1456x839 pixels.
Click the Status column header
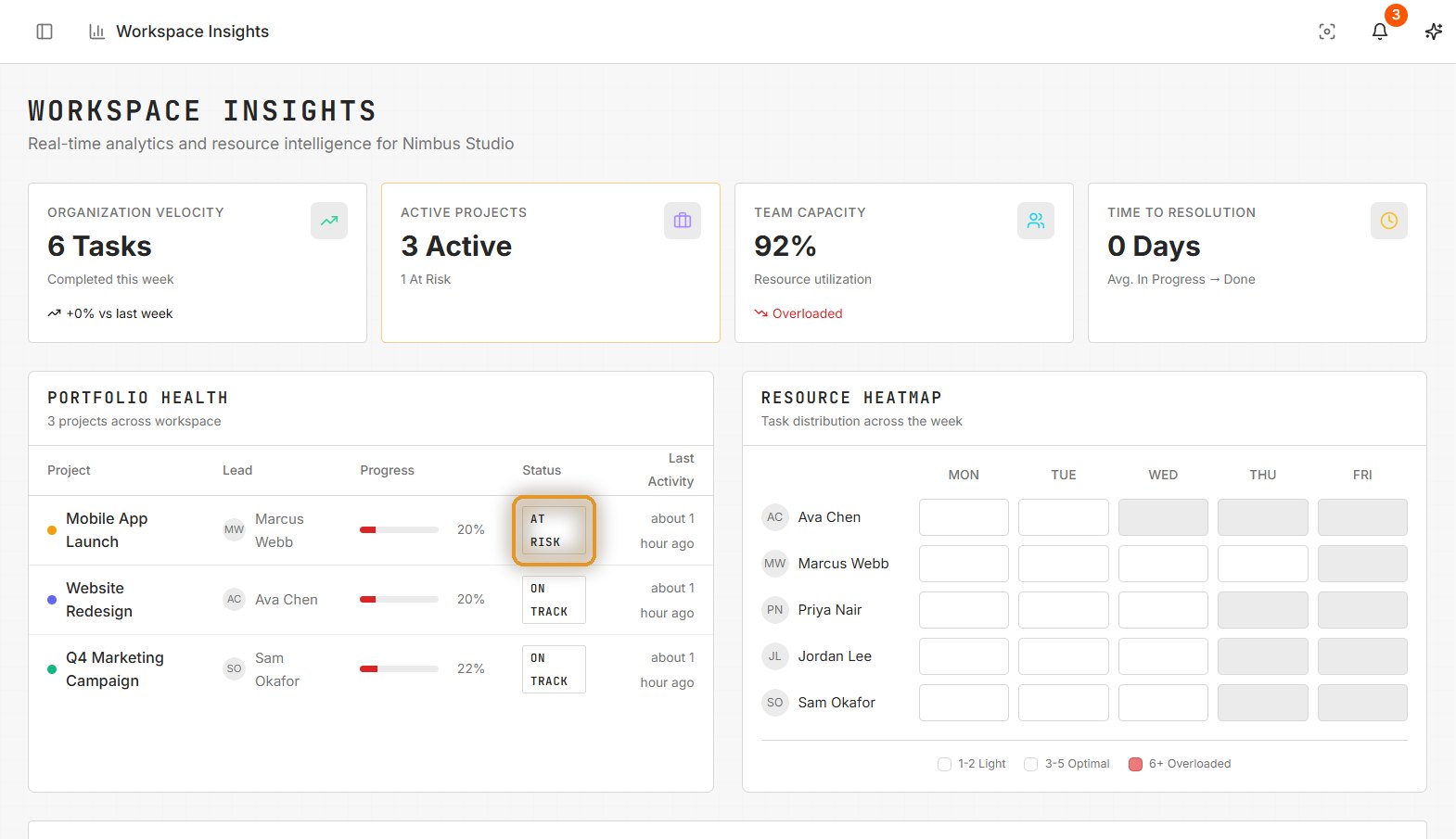click(x=542, y=470)
